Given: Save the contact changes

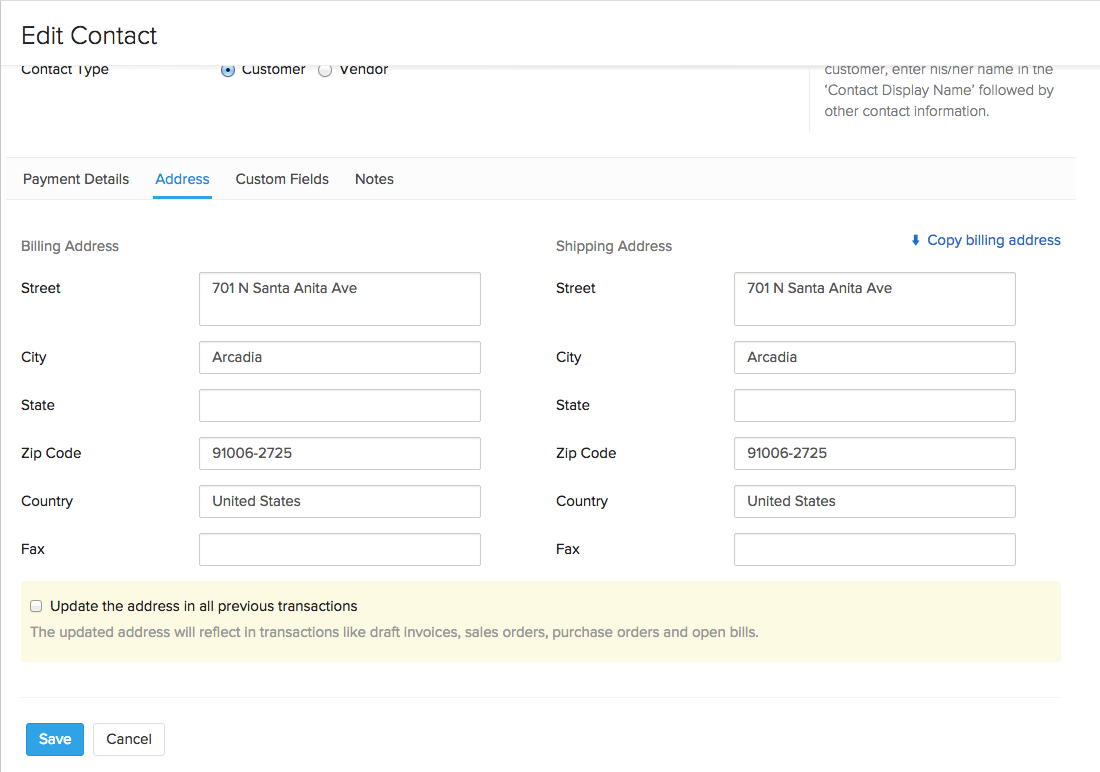Looking at the screenshot, I should (54, 739).
